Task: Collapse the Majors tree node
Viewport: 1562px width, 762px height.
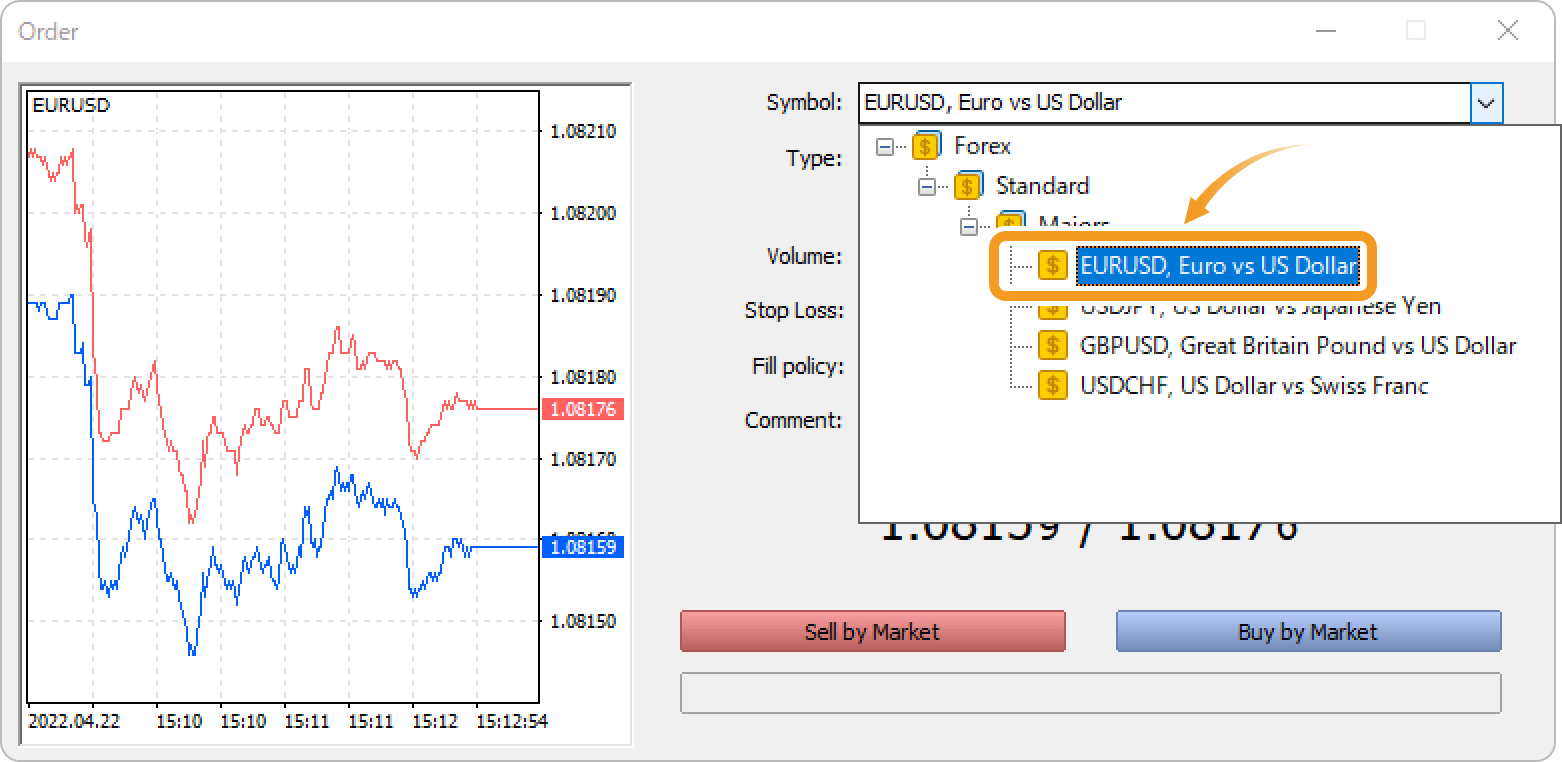Action: pos(968,227)
